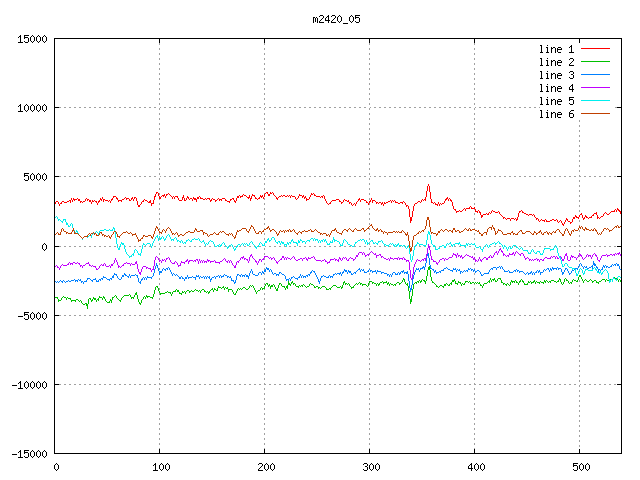Select the 500 x-axis tick label
640x480 pixels.
point(580,467)
